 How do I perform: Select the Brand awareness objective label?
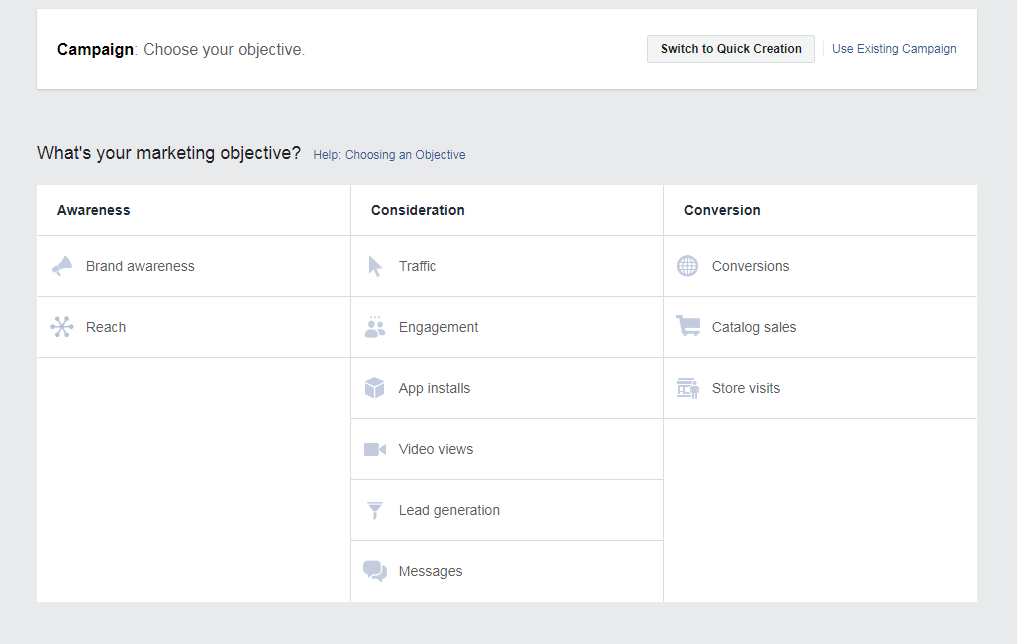pyautogui.click(x=140, y=266)
